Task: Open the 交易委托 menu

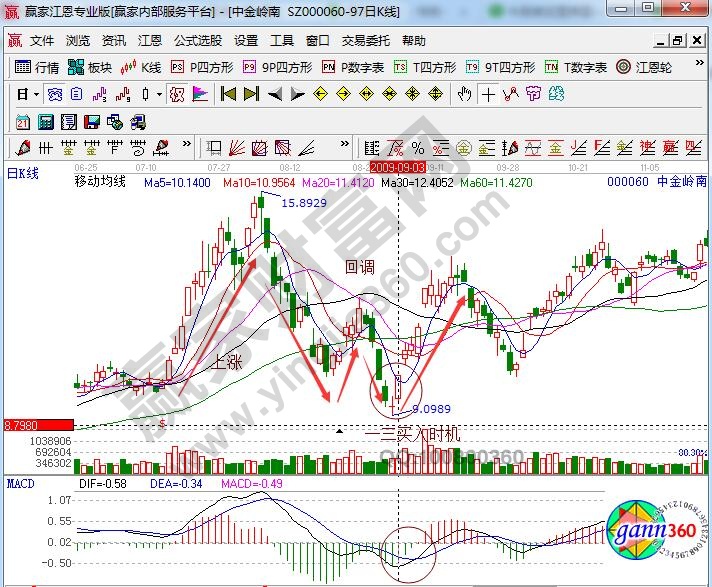Action: tap(366, 41)
